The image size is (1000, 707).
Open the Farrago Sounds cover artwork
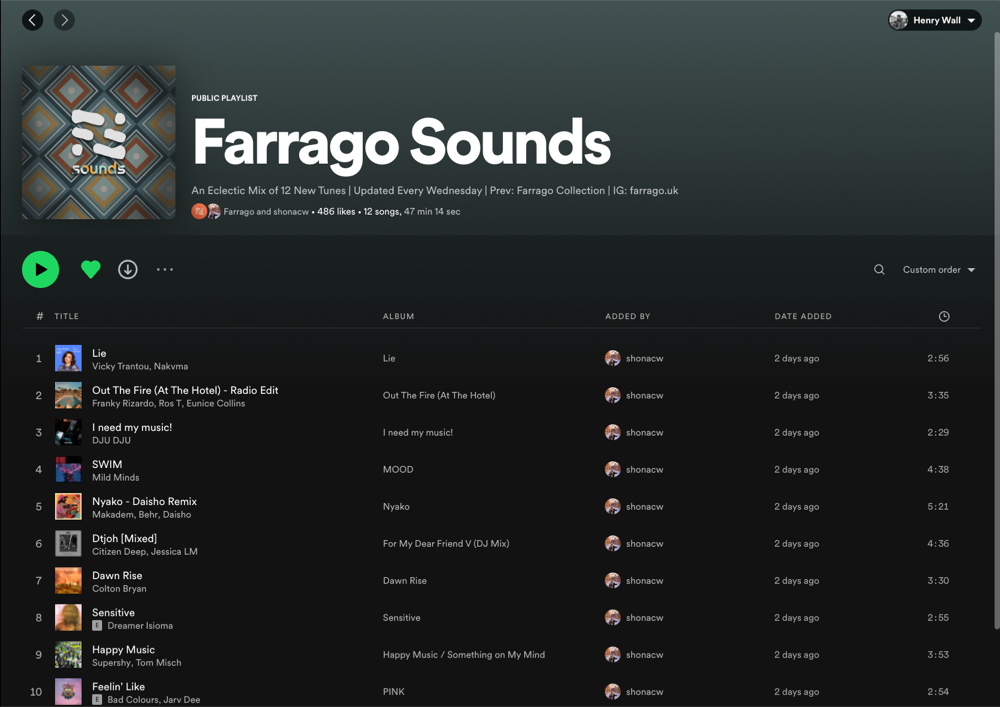[x=98, y=142]
